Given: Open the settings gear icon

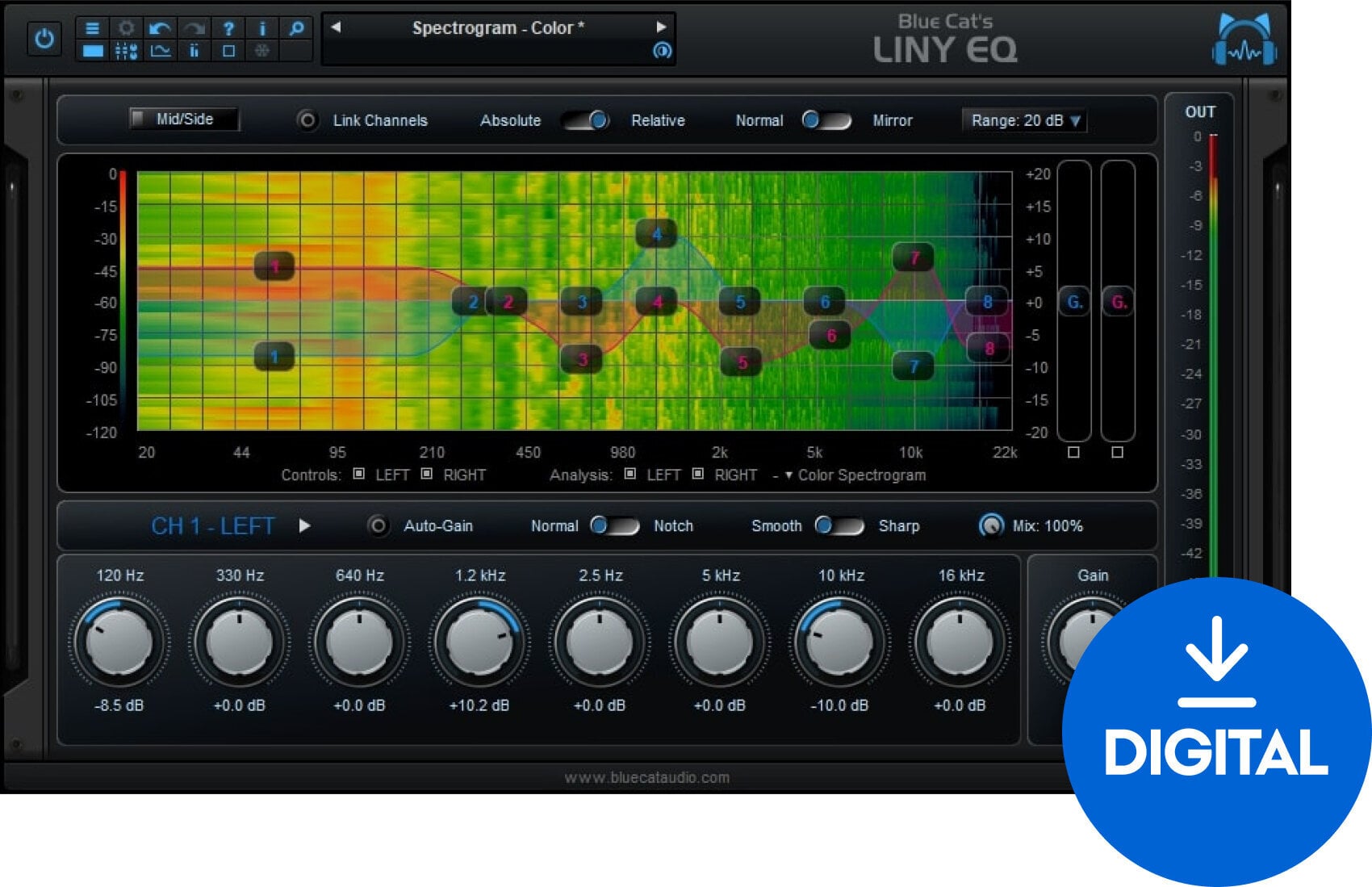Looking at the screenshot, I should click(x=127, y=28).
